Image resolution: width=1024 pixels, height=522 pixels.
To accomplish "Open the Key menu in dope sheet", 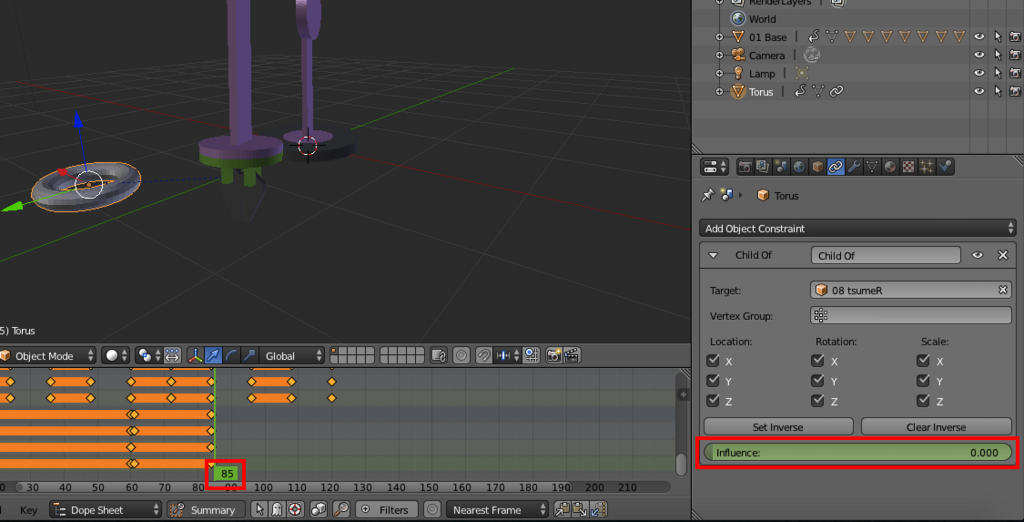I will (x=29, y=510).
